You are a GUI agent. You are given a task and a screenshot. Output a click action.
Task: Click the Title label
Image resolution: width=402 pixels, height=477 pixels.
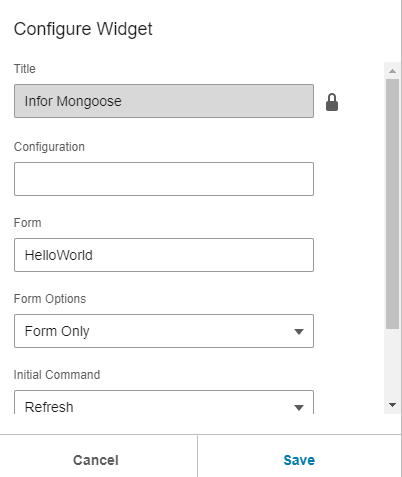[24, 69]
